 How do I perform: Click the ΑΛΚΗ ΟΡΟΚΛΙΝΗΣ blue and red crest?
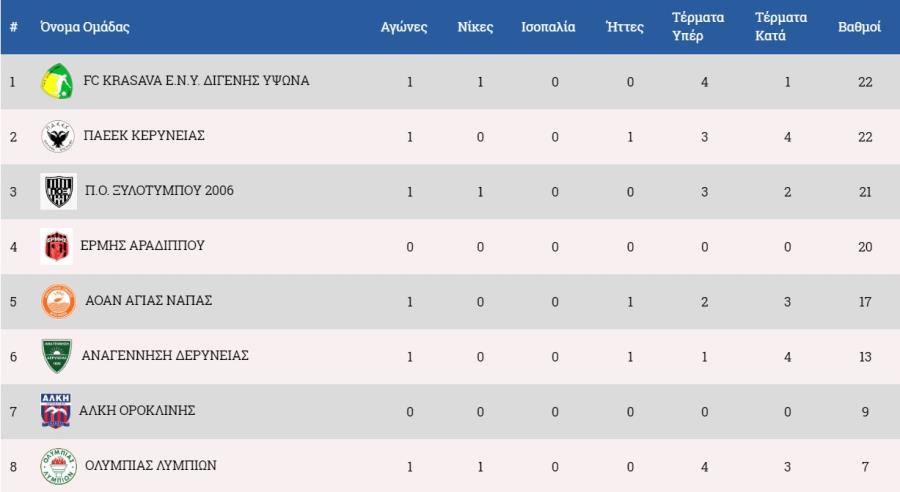[x=56, y=411]
